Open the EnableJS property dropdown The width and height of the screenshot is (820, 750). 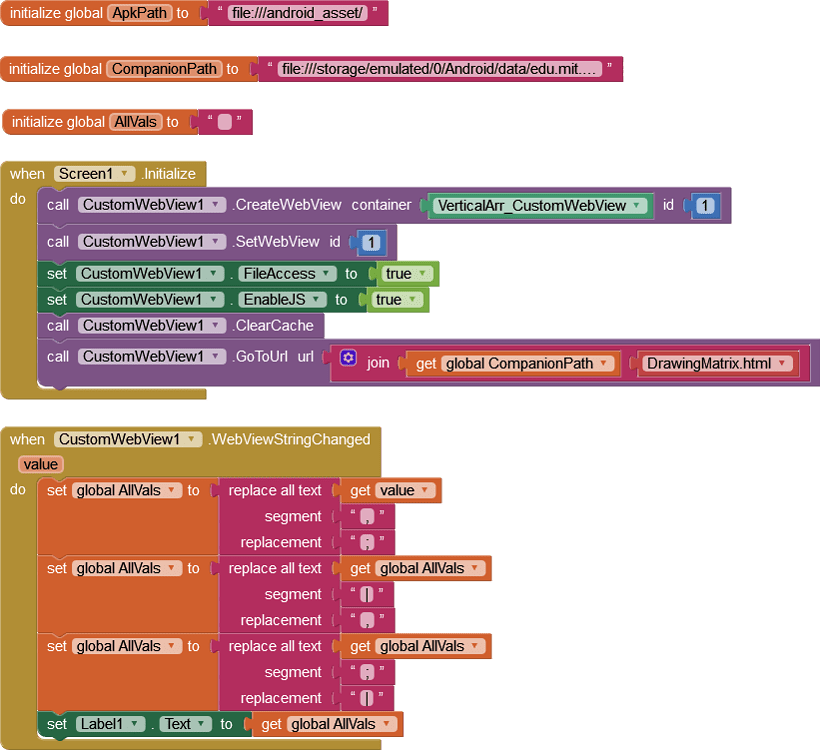pyautogui.click(x=316, y=300)
